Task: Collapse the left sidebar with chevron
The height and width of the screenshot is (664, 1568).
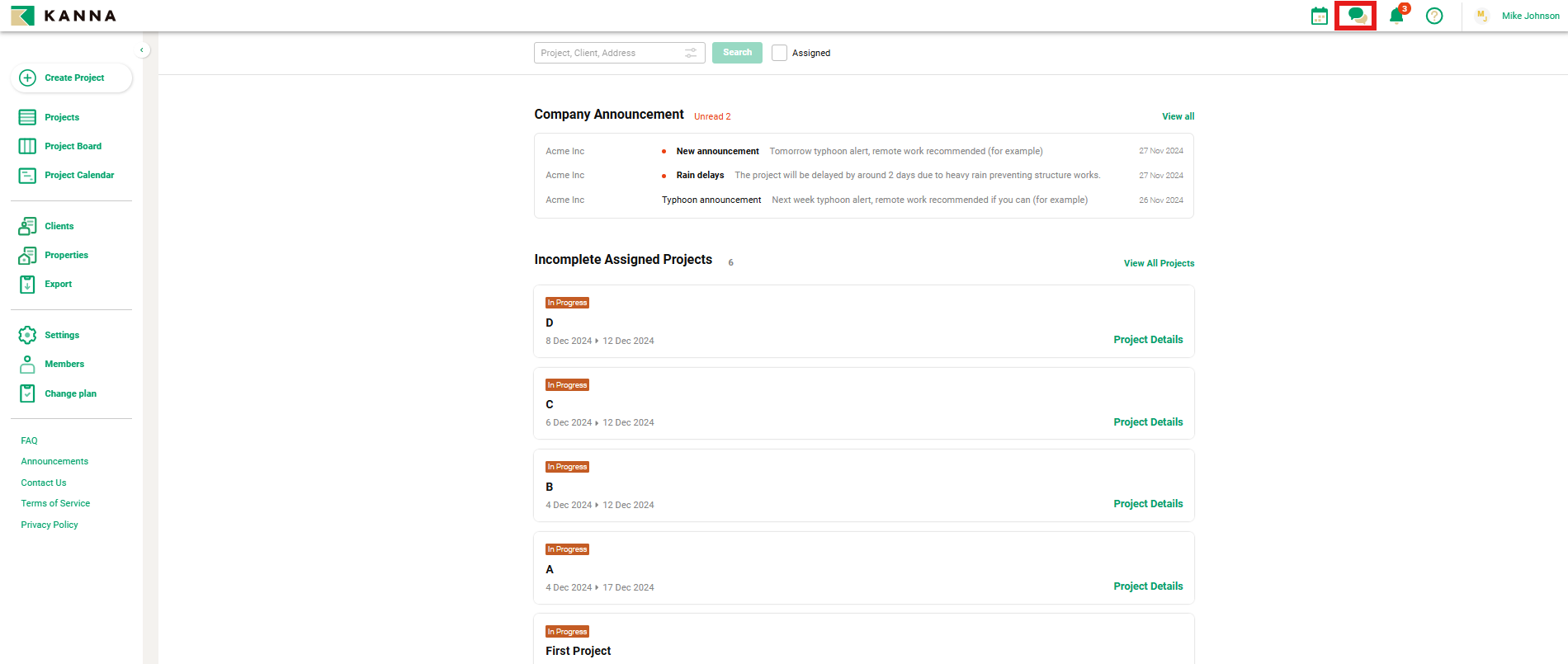Action: (142, 50)
